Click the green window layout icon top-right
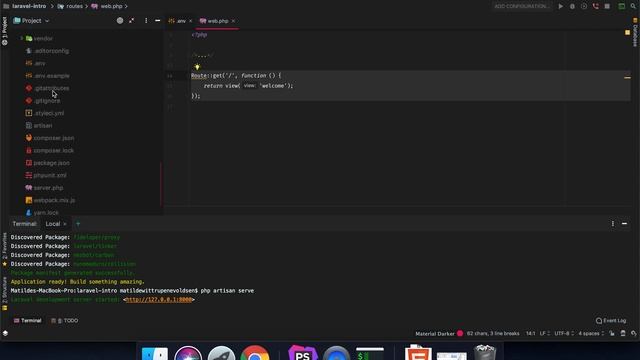Screen dimensions: 640x360 pos(622,6)
